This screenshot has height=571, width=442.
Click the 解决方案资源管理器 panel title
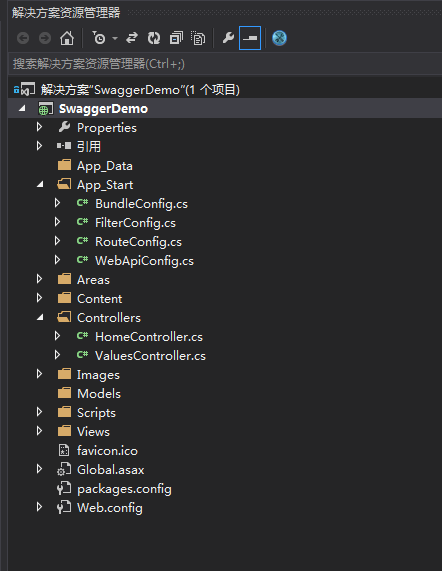pyautogui.click(x=66, y=13)
